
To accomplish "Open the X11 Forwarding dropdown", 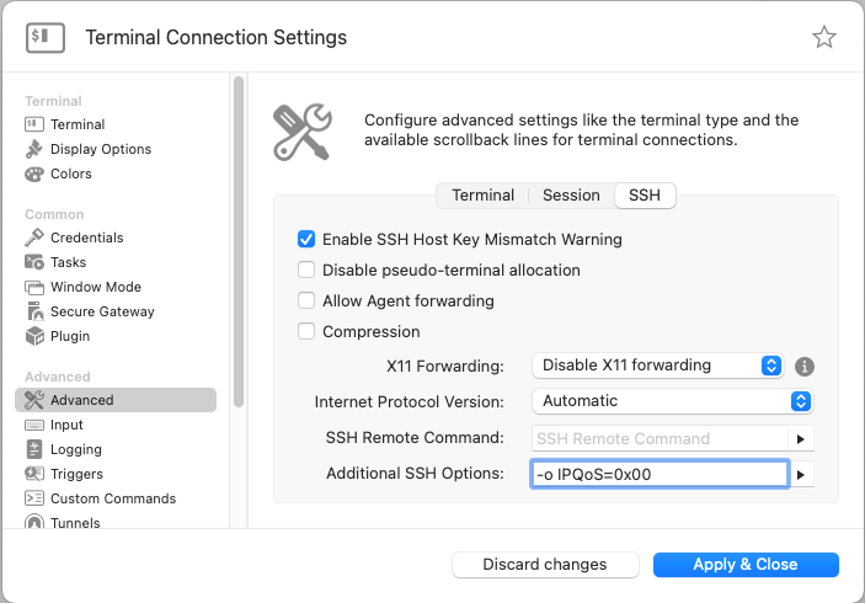I will click(657, 365).
